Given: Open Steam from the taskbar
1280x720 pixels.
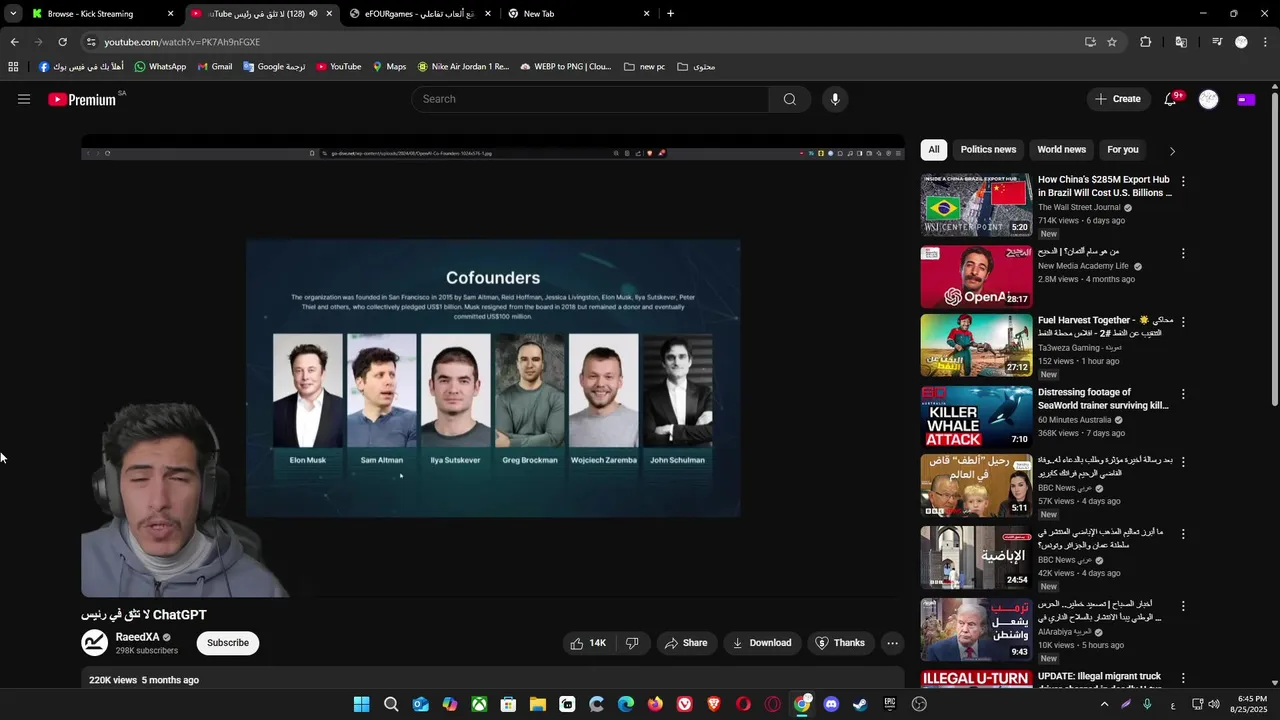Looking at the screenshot, I should pyautogui.click(x=860, y=704).
